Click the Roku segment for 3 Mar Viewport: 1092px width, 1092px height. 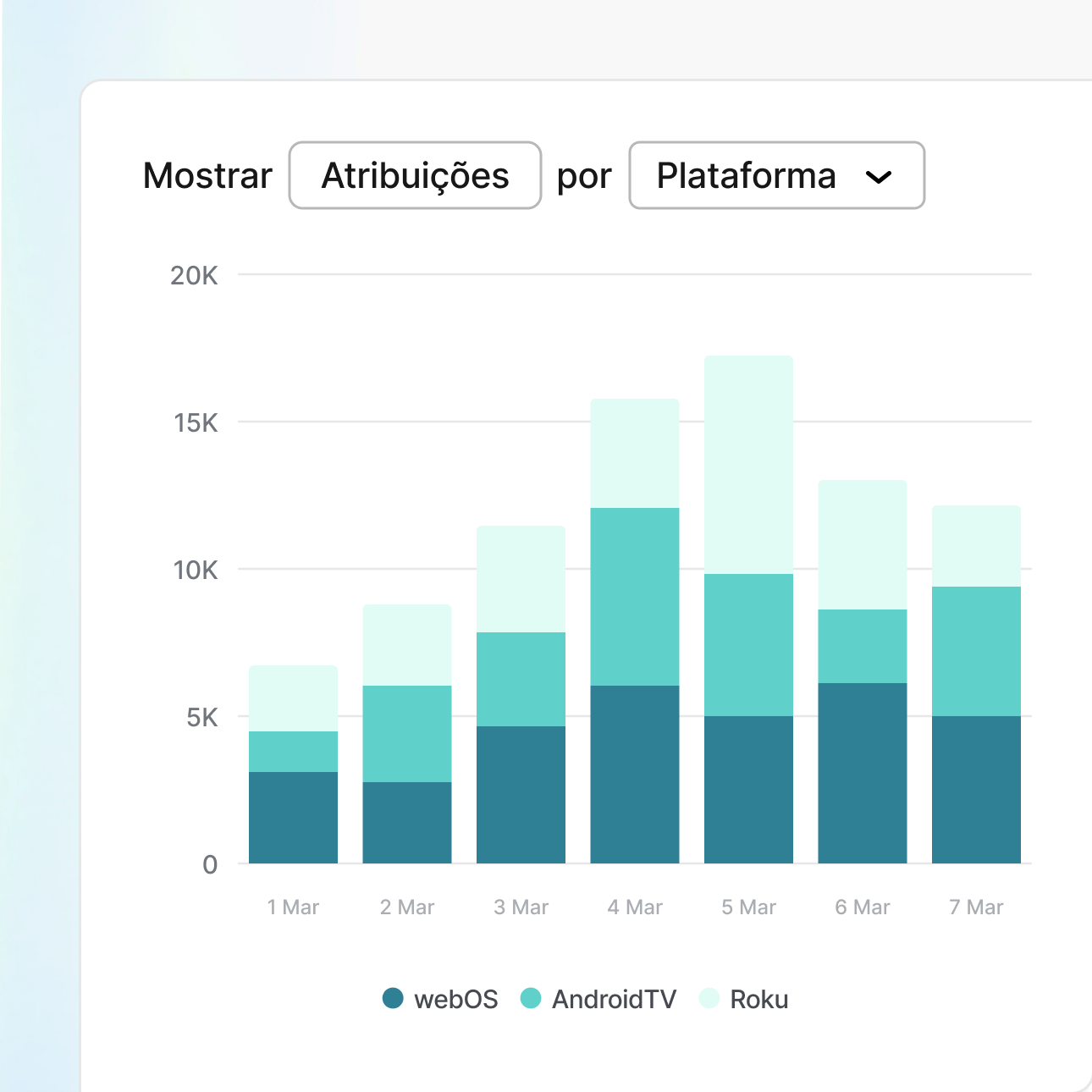pyautogui.click(x=521, y=578)
